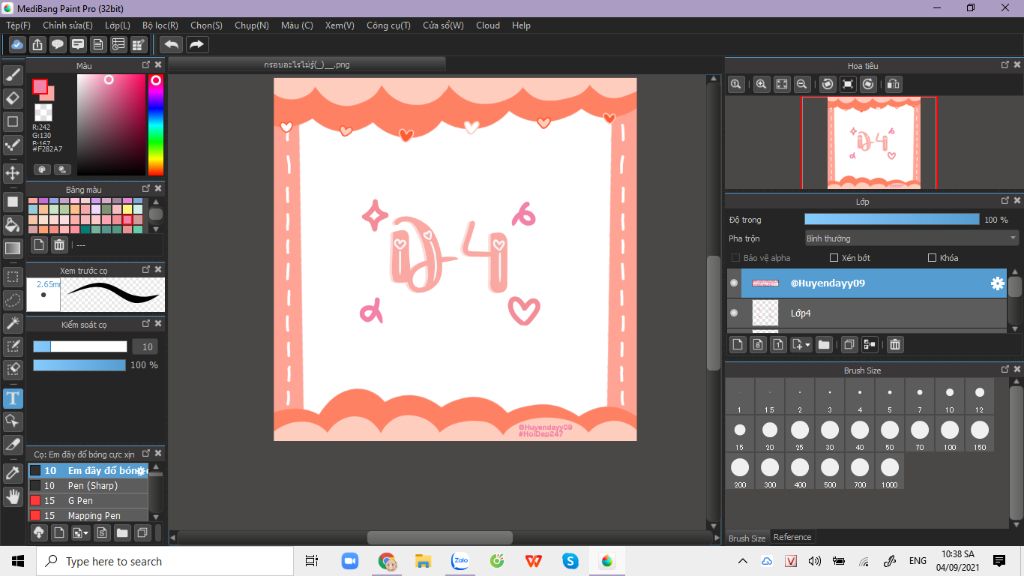Switch to the Reference tab
Screen dimensions: 1024x576
(792, 537)
